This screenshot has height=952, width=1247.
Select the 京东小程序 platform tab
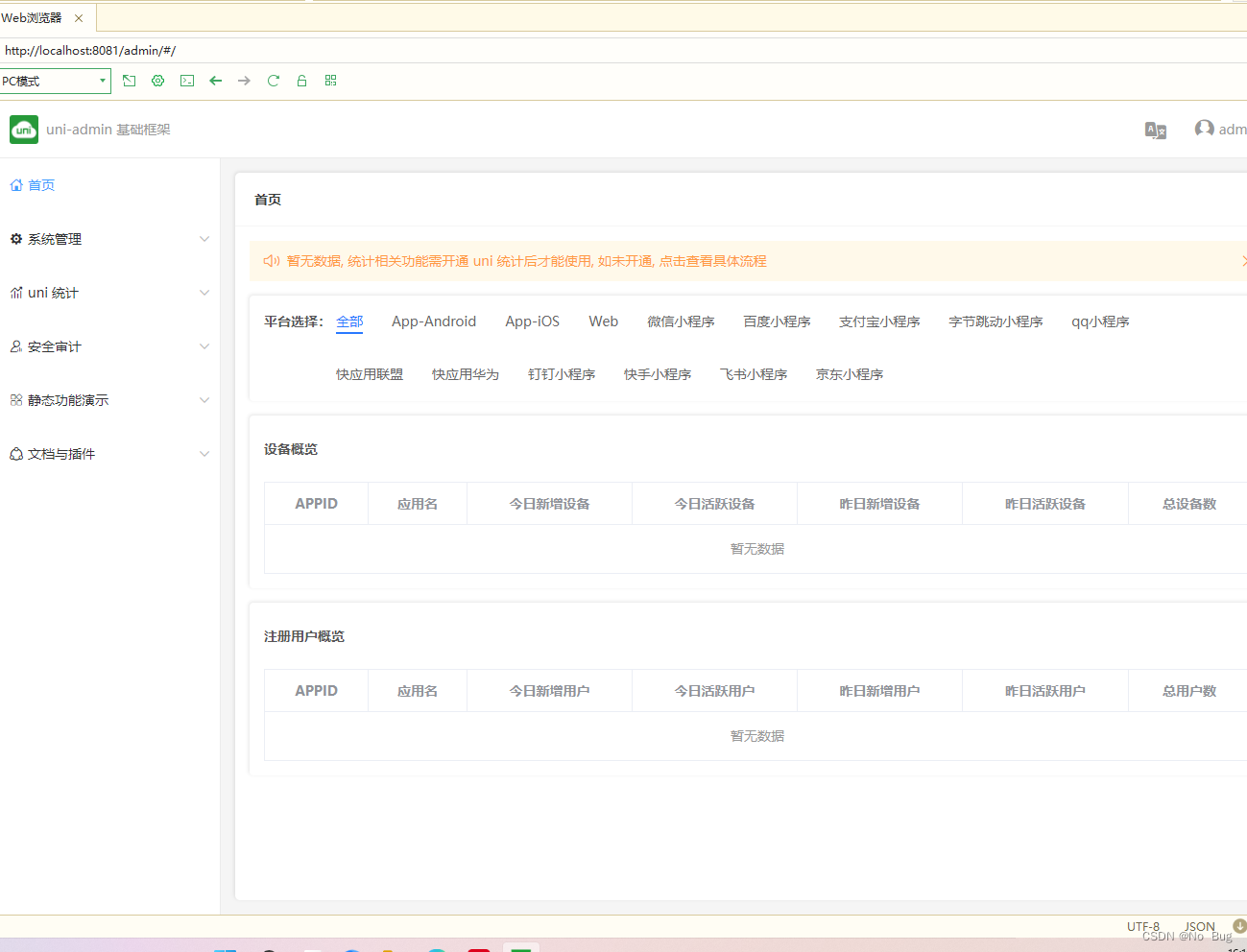tap(850, 374)
